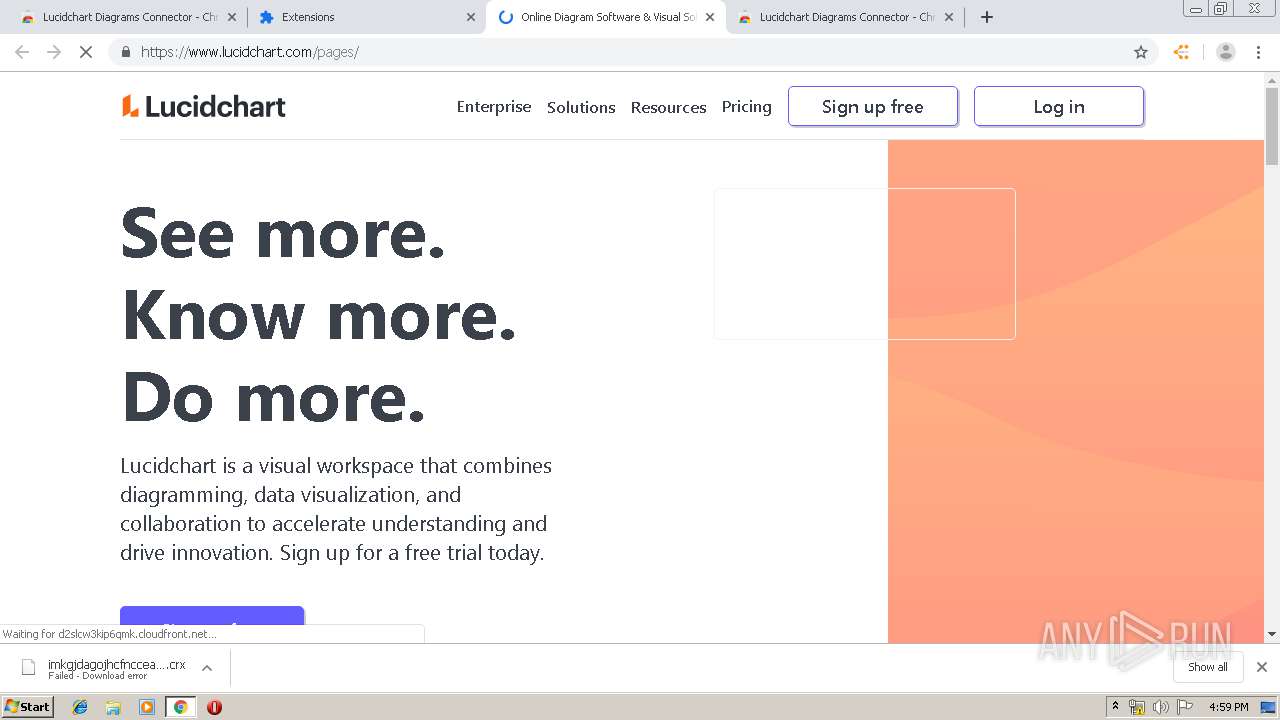Open Windows Media Player from taskbar

tap(147, 707)
